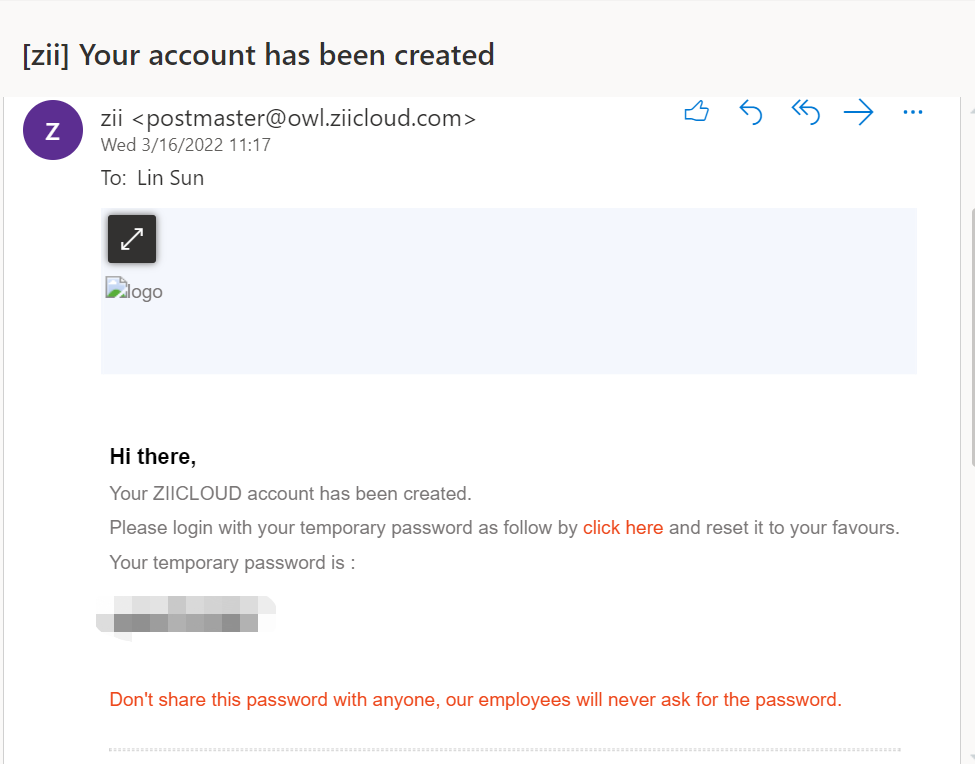The height and width of the screenshot is (764, 975).
Task: Click the purple Z sender avatar
Action: tap(53, 130)
